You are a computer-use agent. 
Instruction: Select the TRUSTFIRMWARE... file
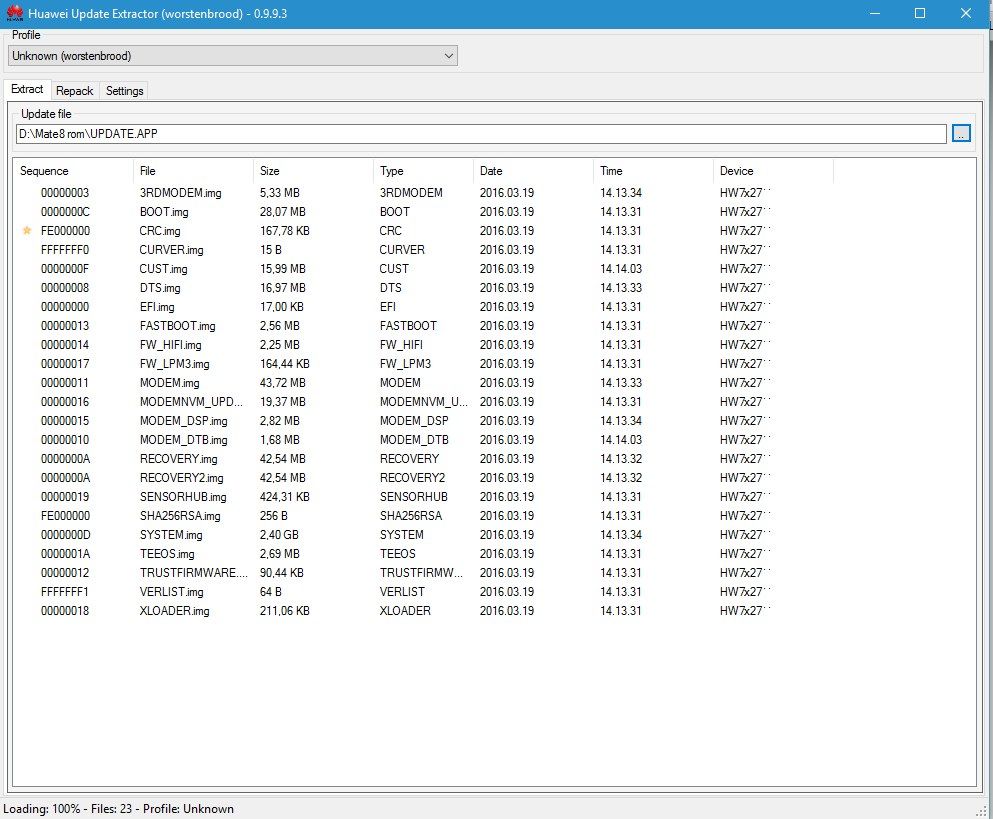(x=193, y=573)
